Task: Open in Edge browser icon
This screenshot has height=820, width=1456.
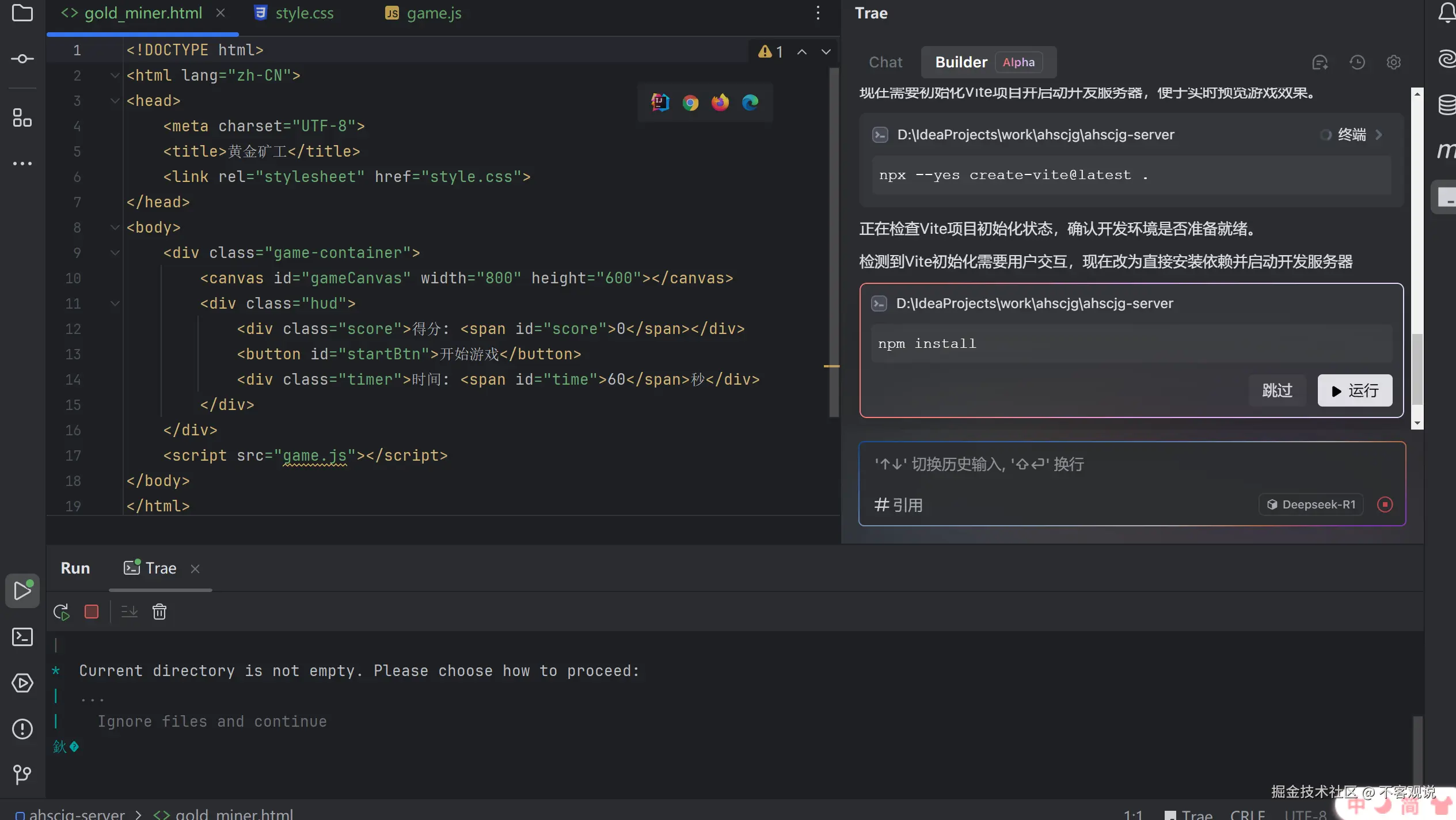Action: [x=750, y=103]
